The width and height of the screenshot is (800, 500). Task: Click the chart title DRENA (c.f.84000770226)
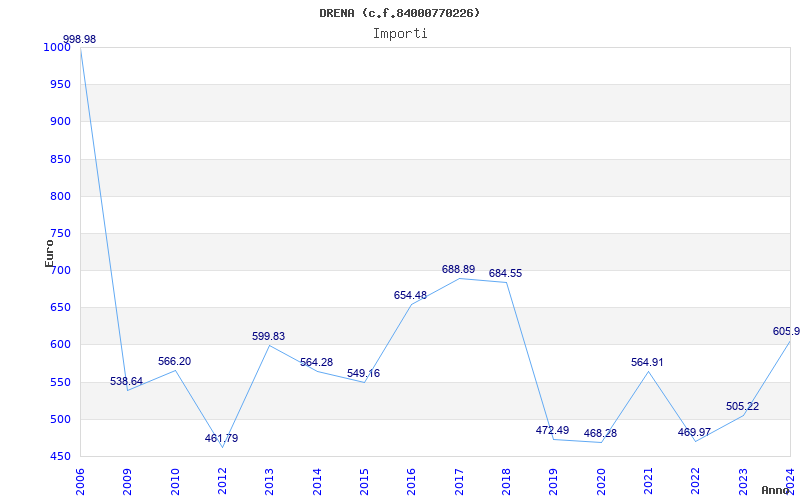(x=399, y=13)
